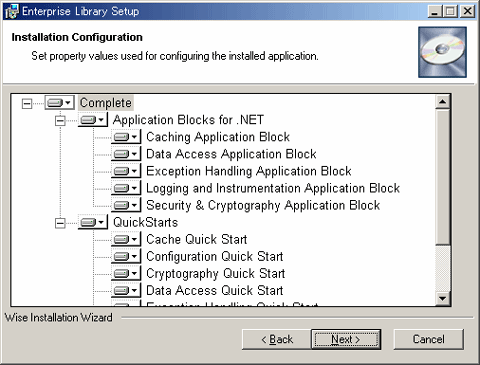Select Cryptography Quick Start label
This screenshot has width=480, height=365.
[216, 273]
